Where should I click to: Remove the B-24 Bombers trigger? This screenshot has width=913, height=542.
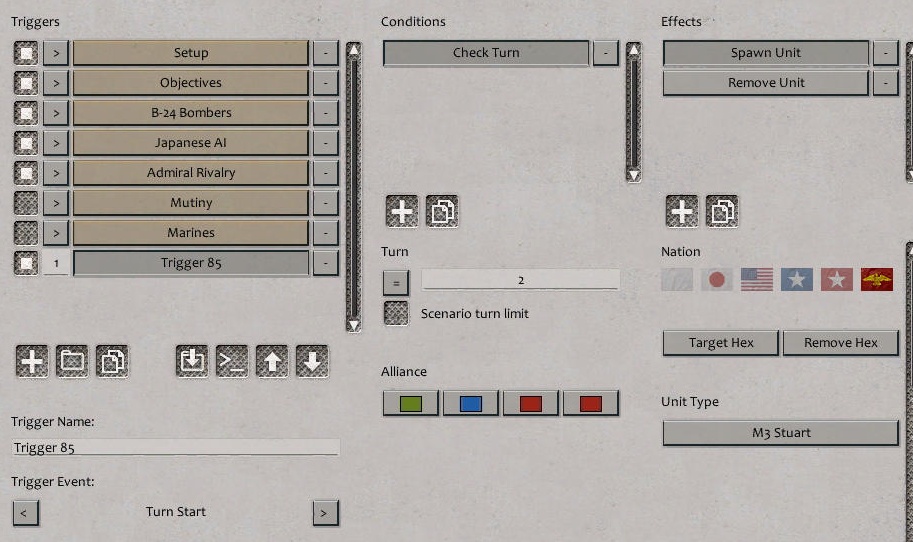click(325, 113)
